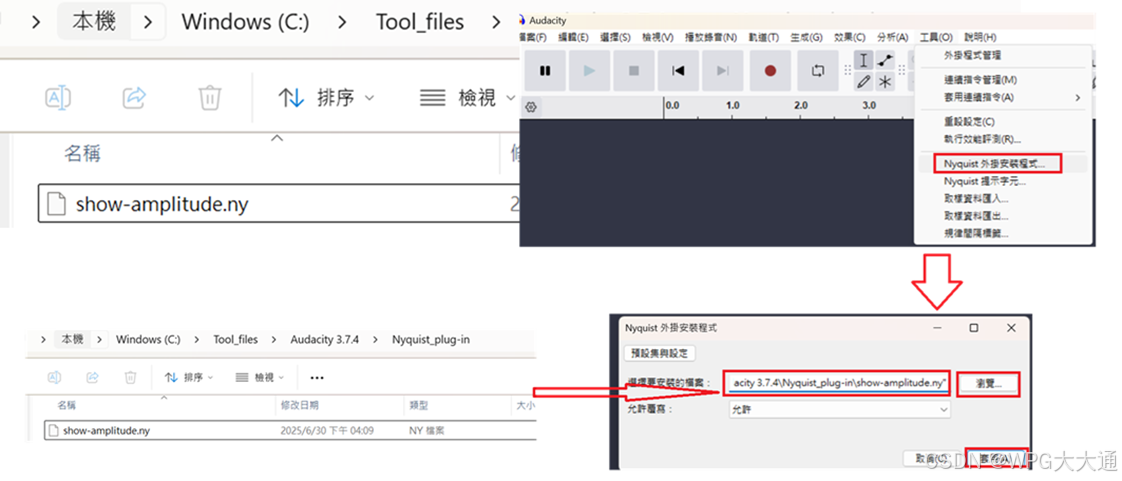The width and height of the screenshot is (1122, 481).
Task: Choose 規律間隔標籤... menu entry
Action: [1003, 233]
